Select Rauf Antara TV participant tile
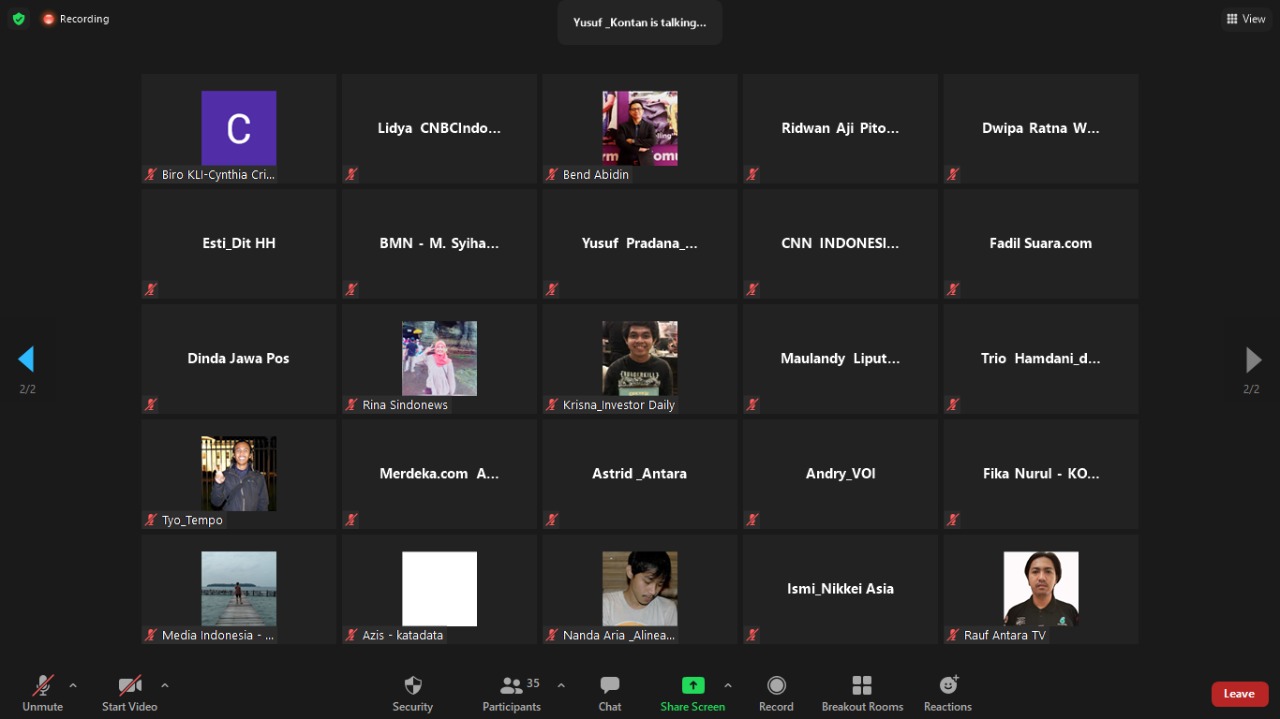The height and width of the screenshot is (719, 1280). tap(1040, 589)
